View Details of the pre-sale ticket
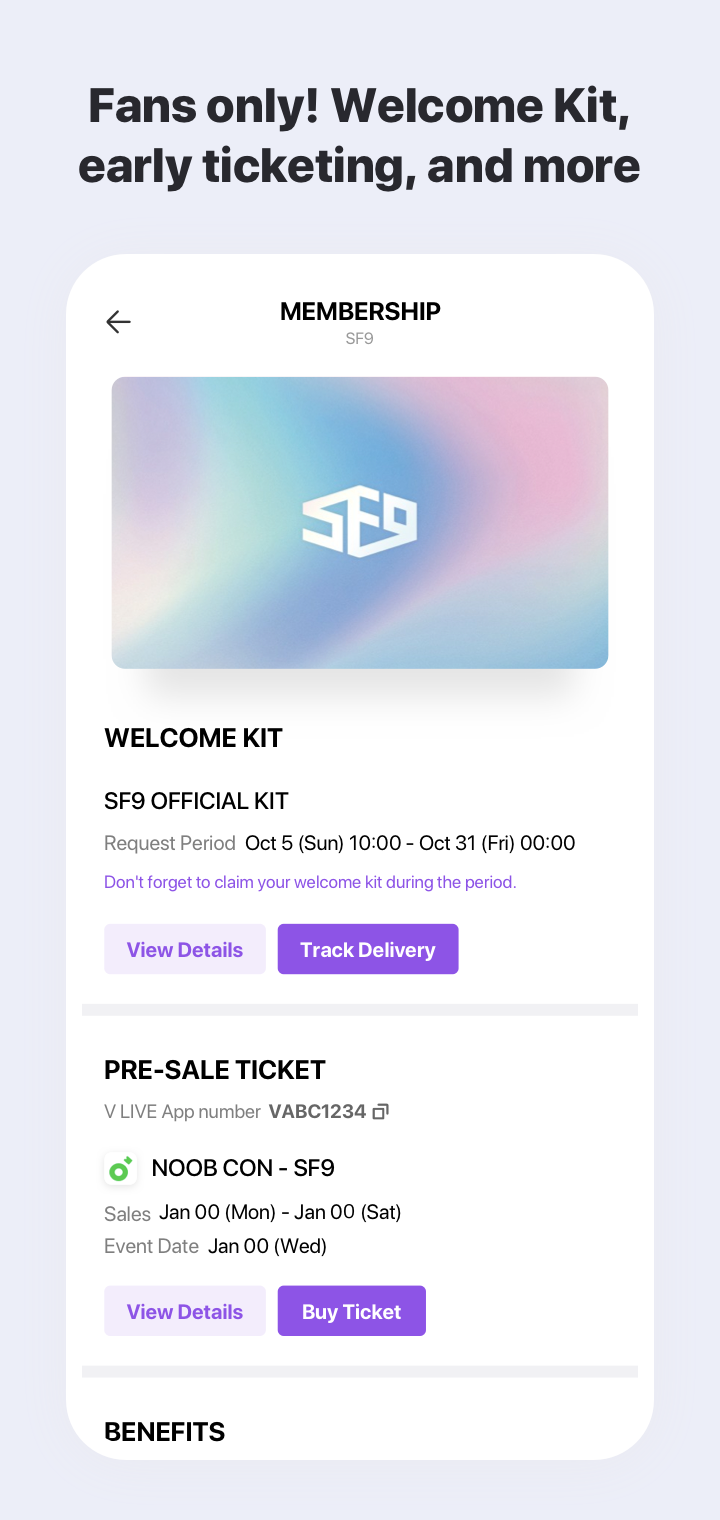 [x=185, y=1311]
